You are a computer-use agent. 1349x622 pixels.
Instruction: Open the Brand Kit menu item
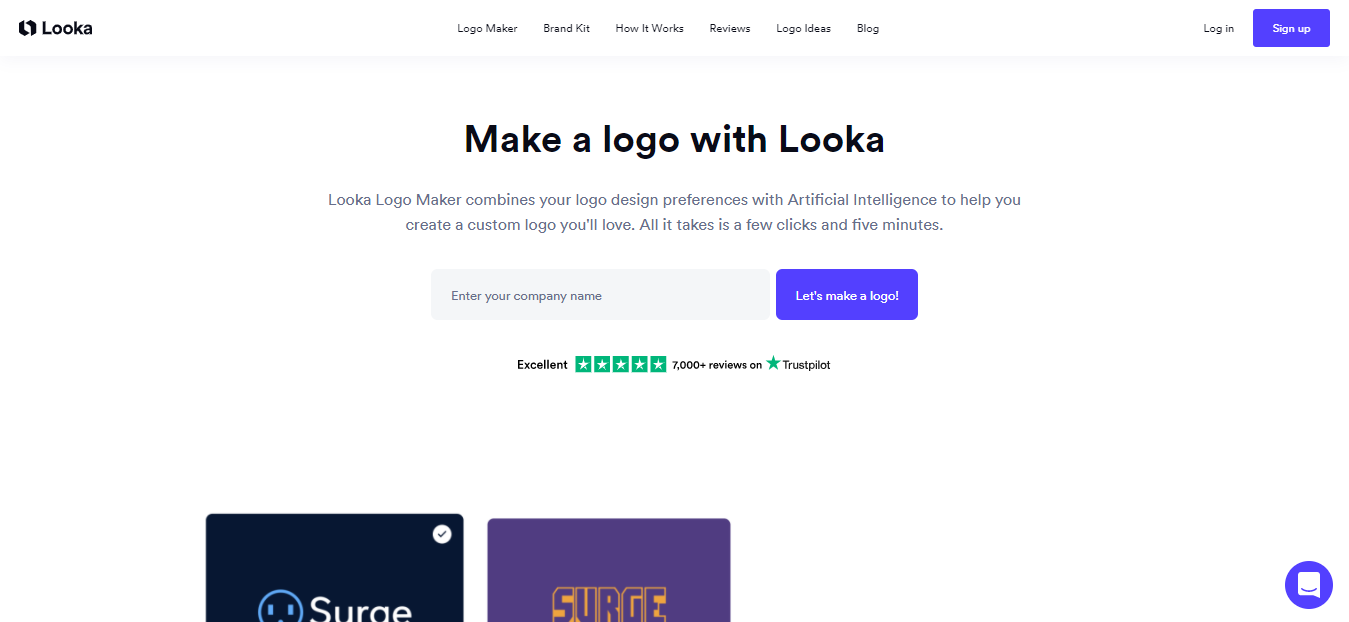(567, 28)
